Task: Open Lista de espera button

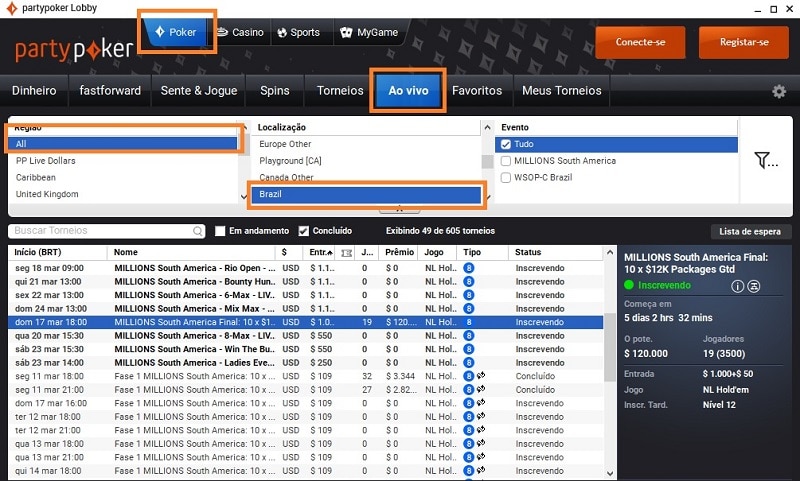Action: (750, 232)
